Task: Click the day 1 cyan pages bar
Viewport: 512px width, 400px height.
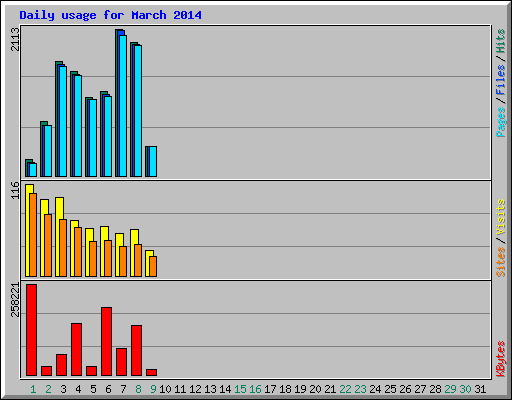Action: (33, 170)
